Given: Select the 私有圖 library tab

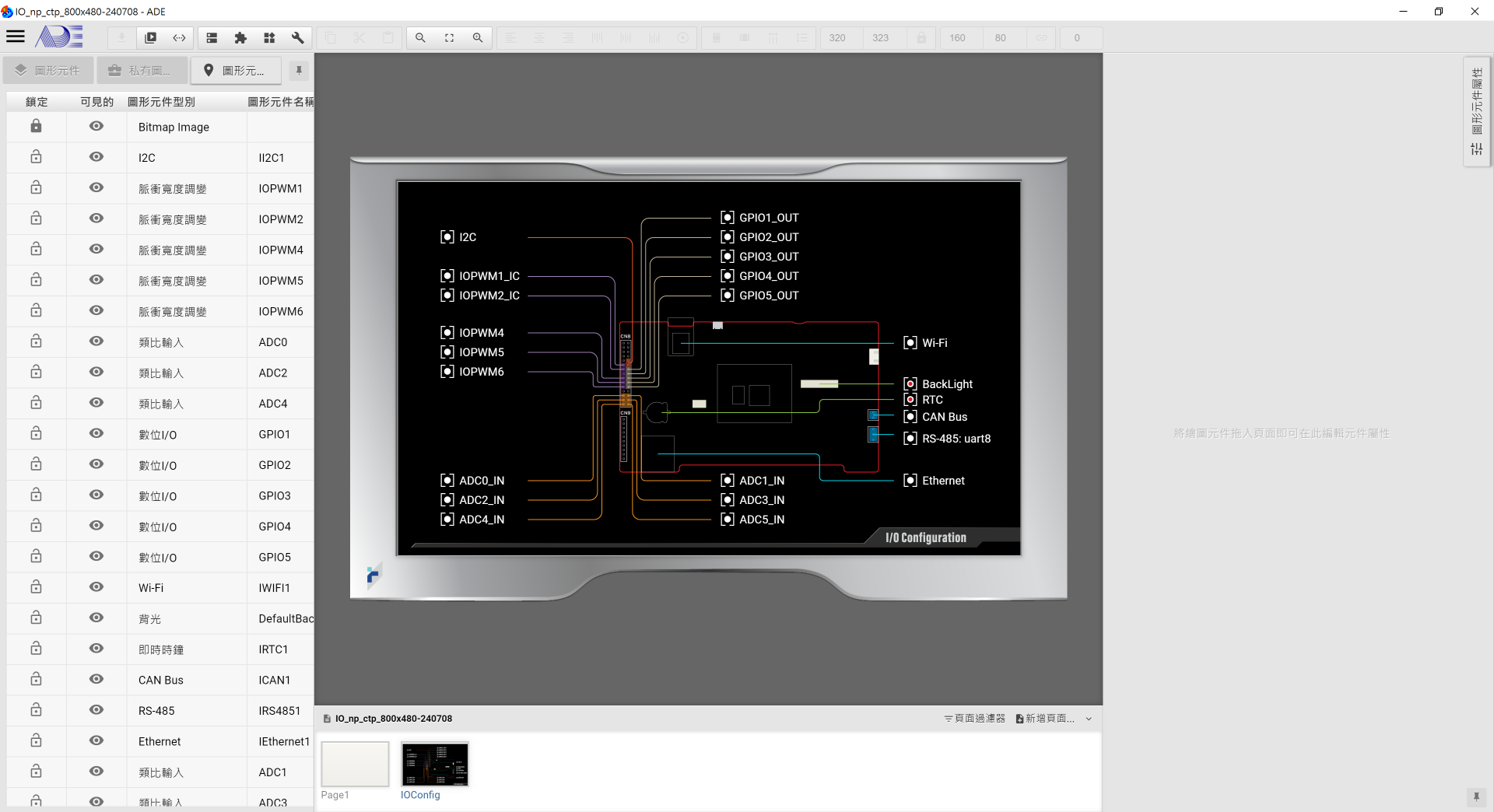Looking at the screenshot, I should coord(142,70).
